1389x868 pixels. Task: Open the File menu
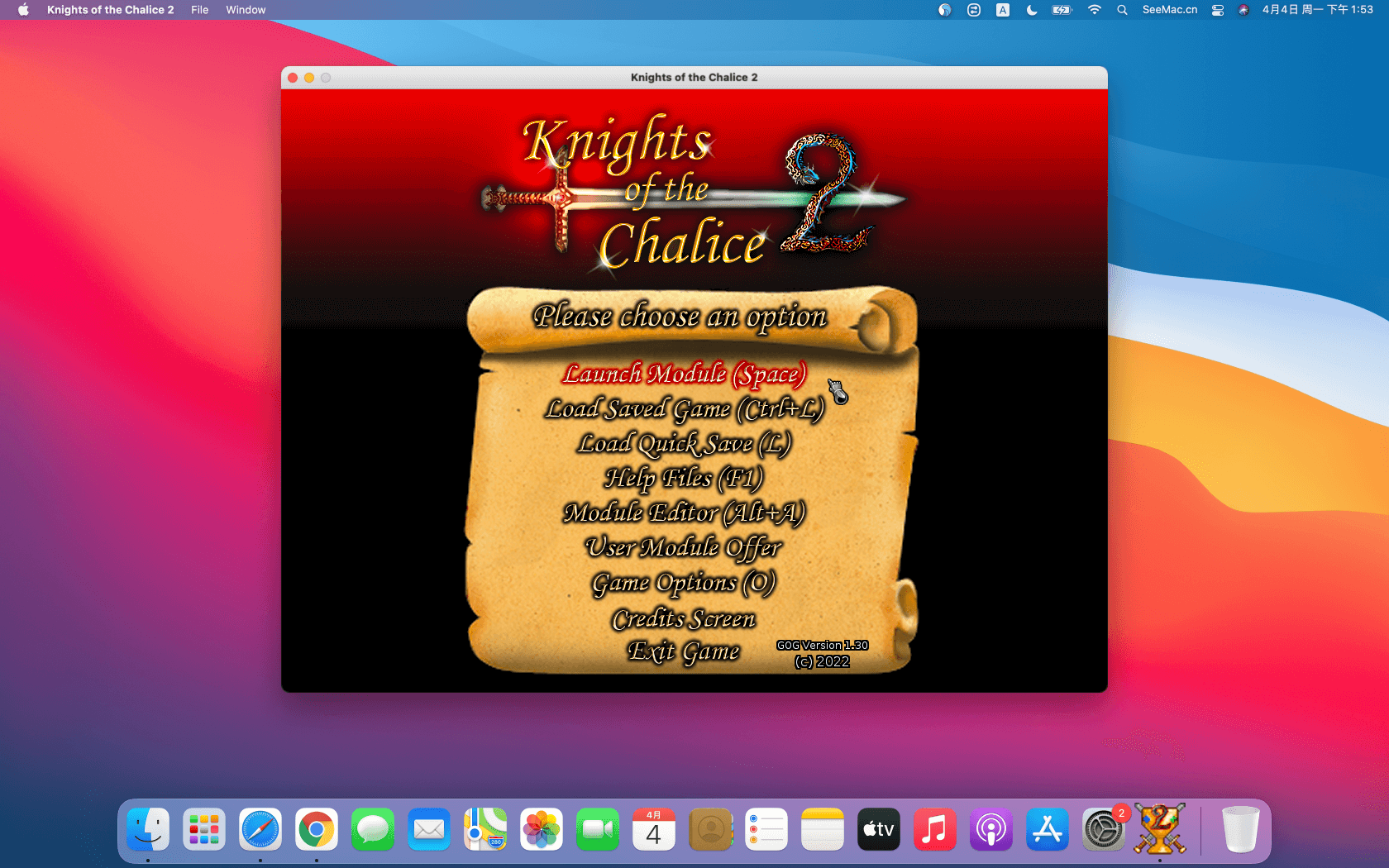point(199,10)
